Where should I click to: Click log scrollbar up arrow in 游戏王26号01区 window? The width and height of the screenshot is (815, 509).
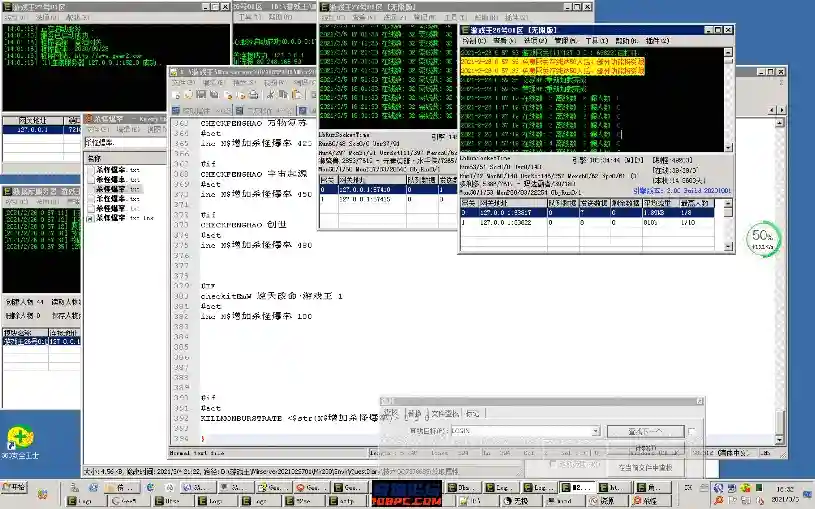tap(728, 52)
